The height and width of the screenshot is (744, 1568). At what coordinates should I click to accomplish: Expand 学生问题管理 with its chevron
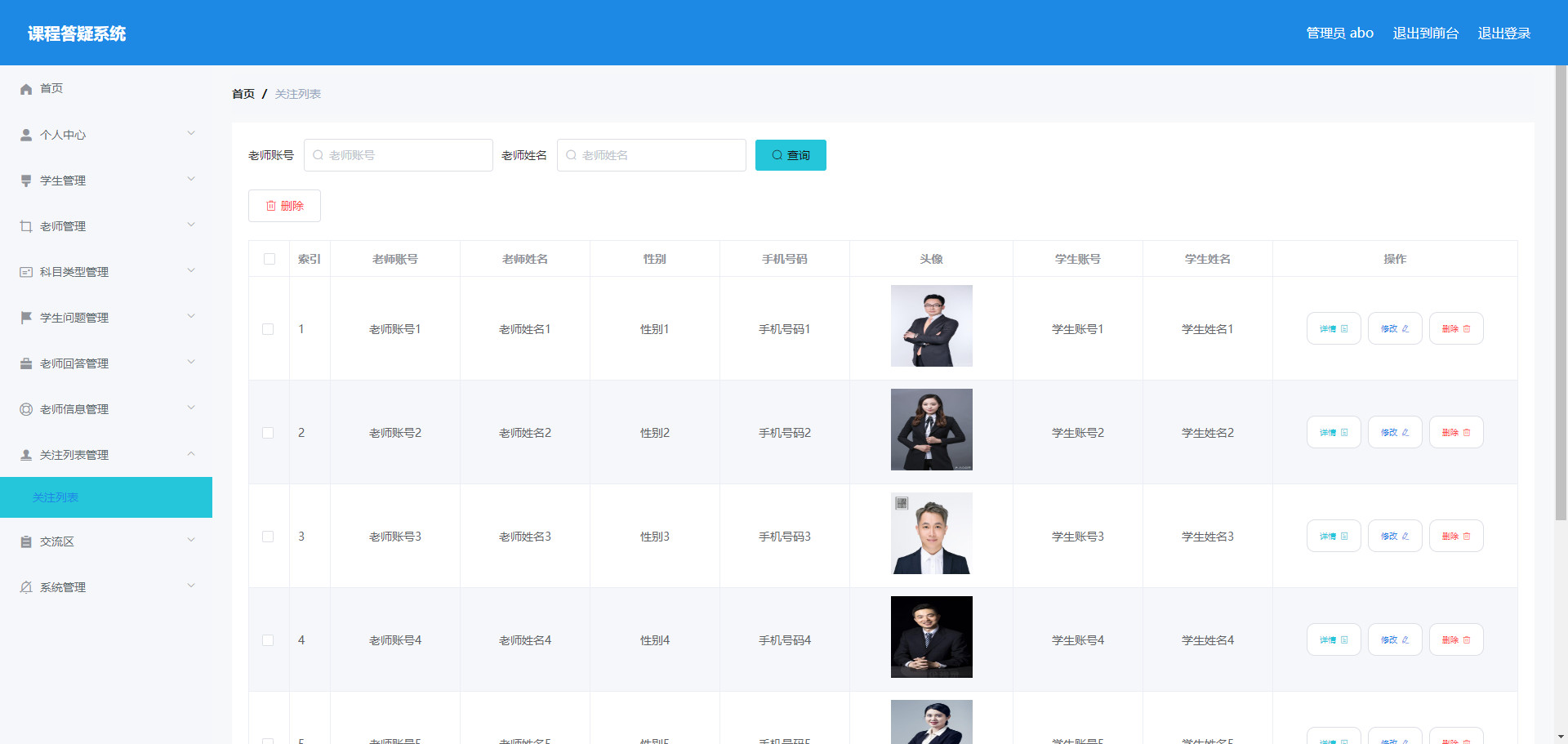pyautogui.click(x=191, y=316)
